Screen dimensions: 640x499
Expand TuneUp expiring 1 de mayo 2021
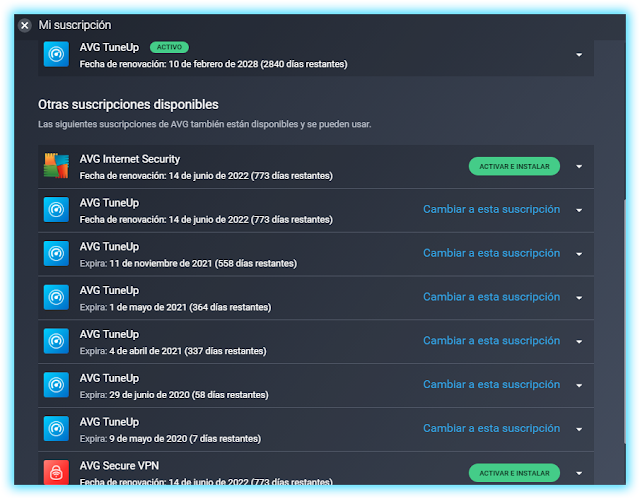pos(579,298)
